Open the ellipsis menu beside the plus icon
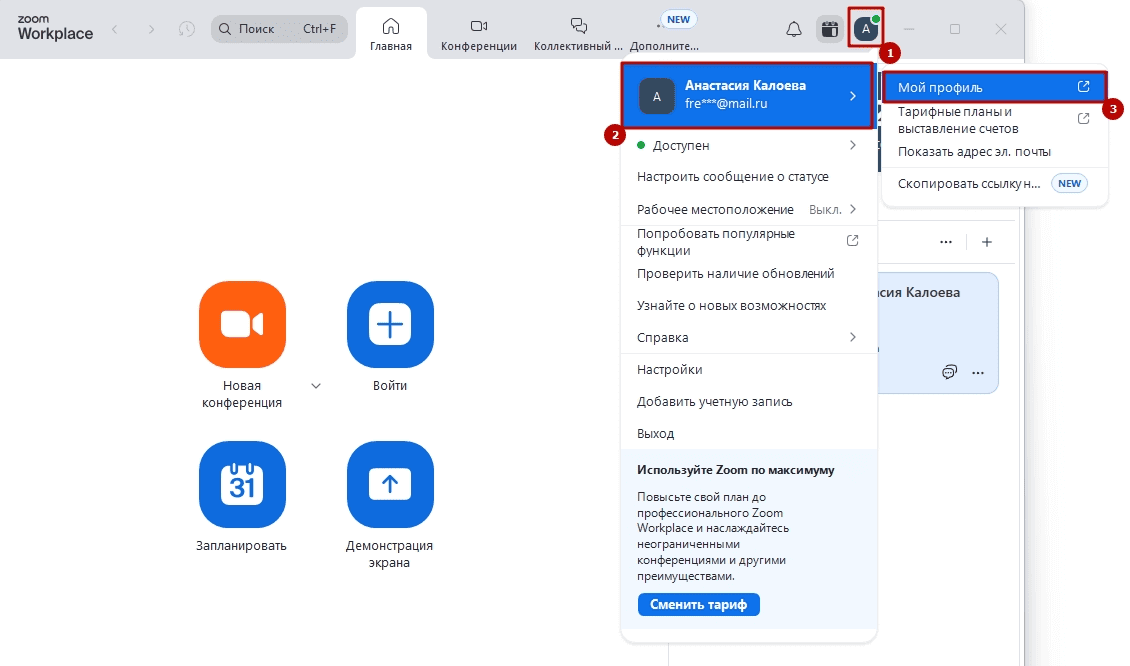The width and height of the screenshot is (1130, 666). click(x=946, y=242)
